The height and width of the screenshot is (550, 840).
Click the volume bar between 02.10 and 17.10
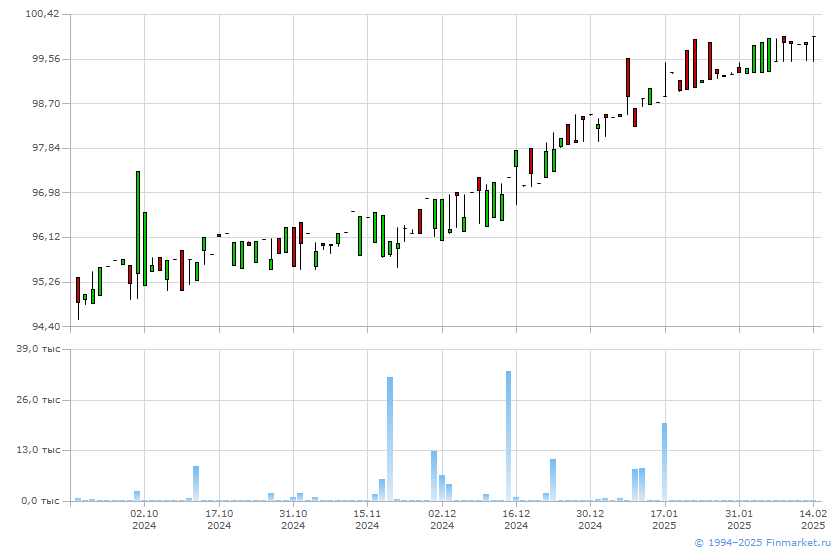click(x=196, y=484)
